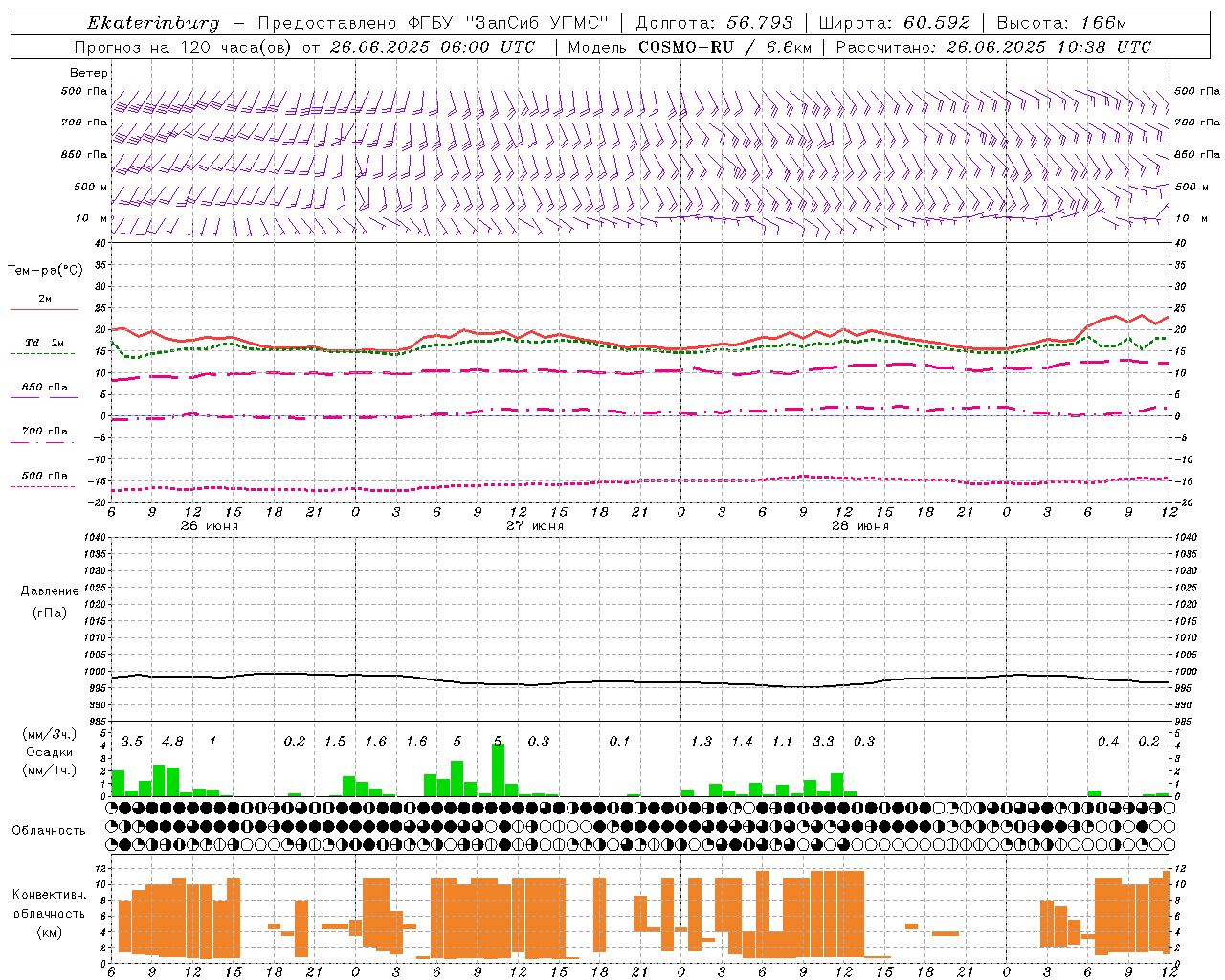Click the 27 июня date label
The image size is (1225, 980).
point(535,526)
